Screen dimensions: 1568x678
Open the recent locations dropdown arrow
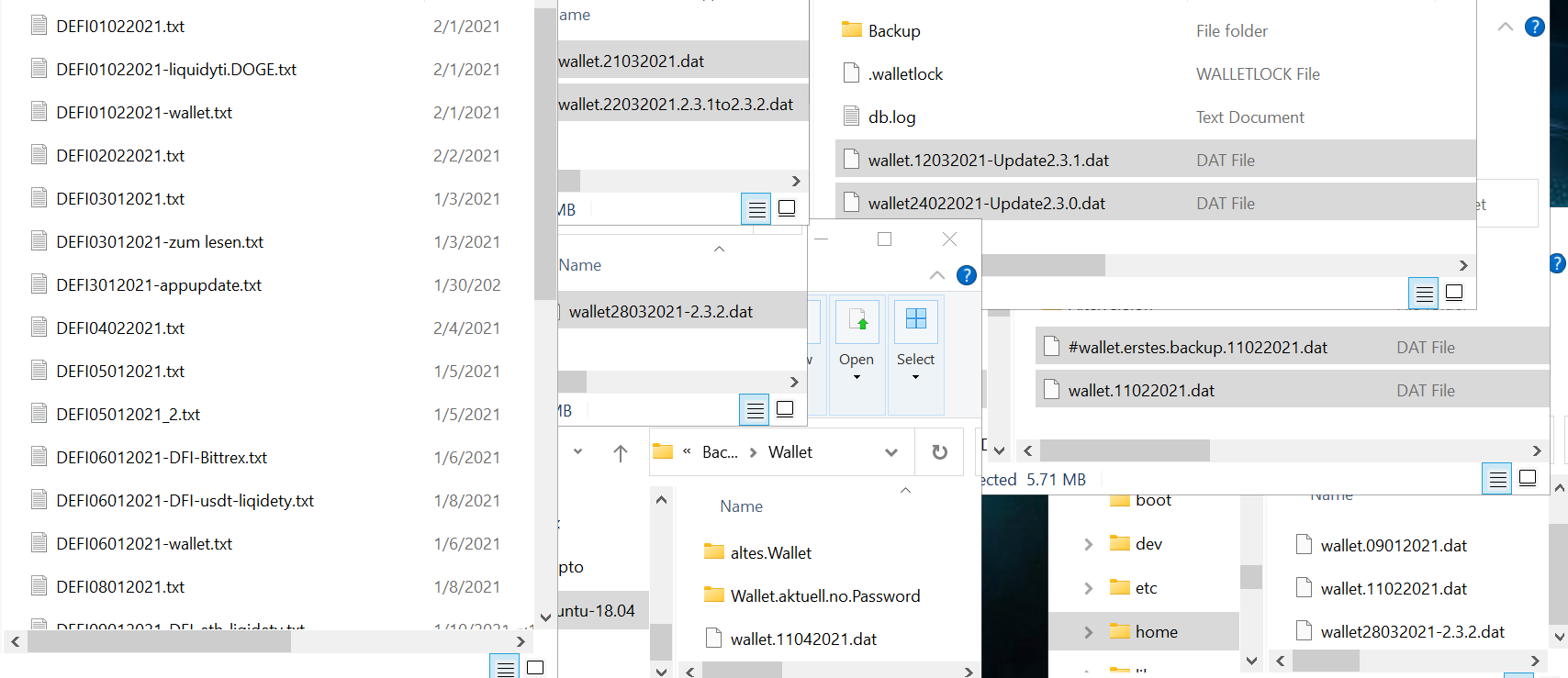(577, 451)
